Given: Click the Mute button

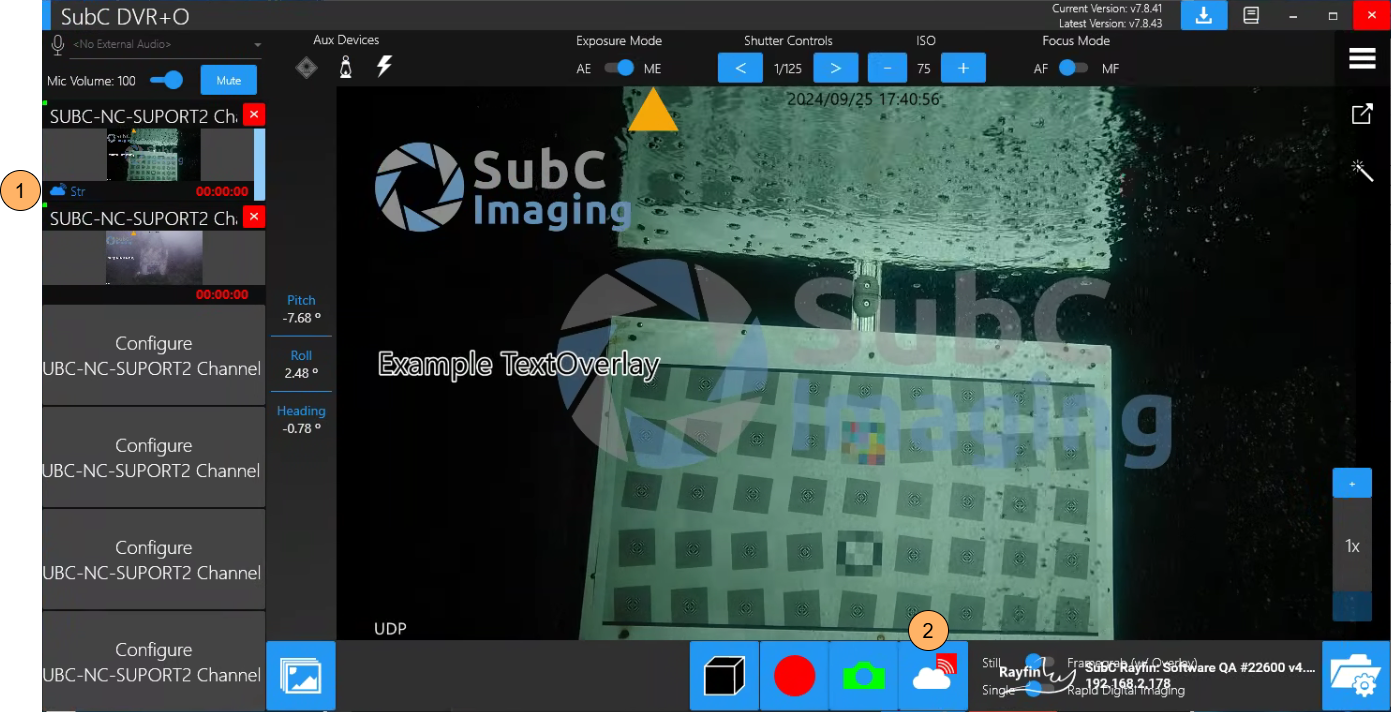Looking at the screenshot, I should (228, 80).
